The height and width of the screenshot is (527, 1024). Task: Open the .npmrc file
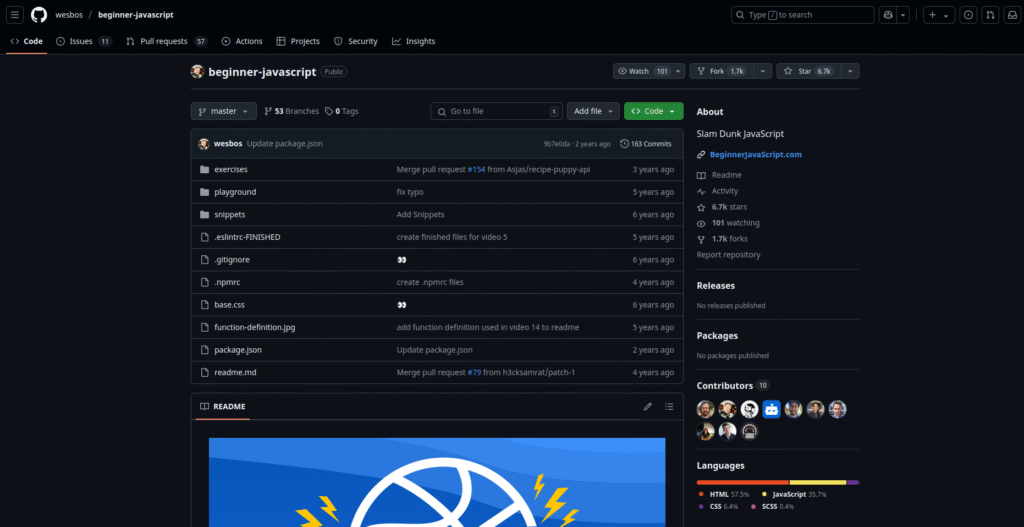(228, 282)
